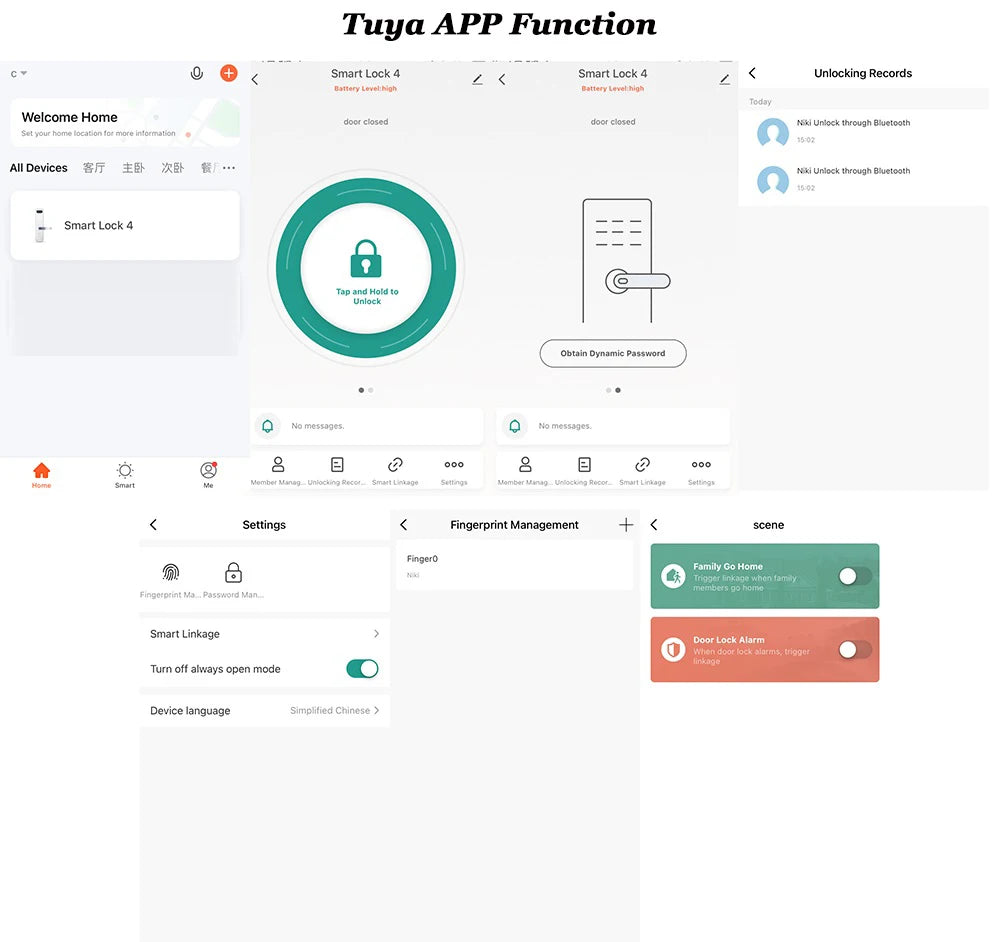Open Password Management lock icon
This screenshot has height=942, width=1000.
(x=233, y=572)
